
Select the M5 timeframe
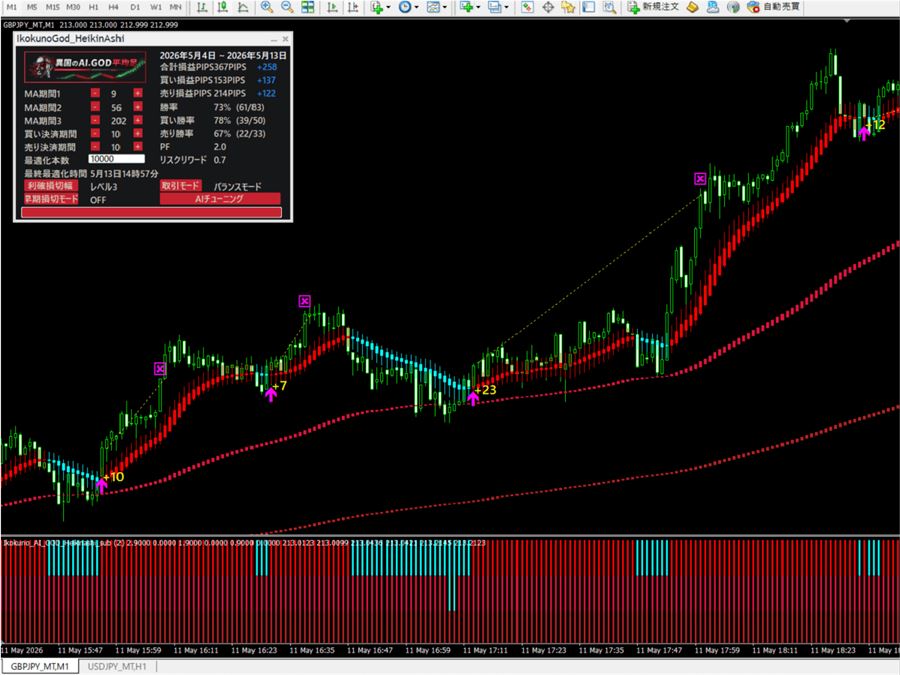(32, 7)
